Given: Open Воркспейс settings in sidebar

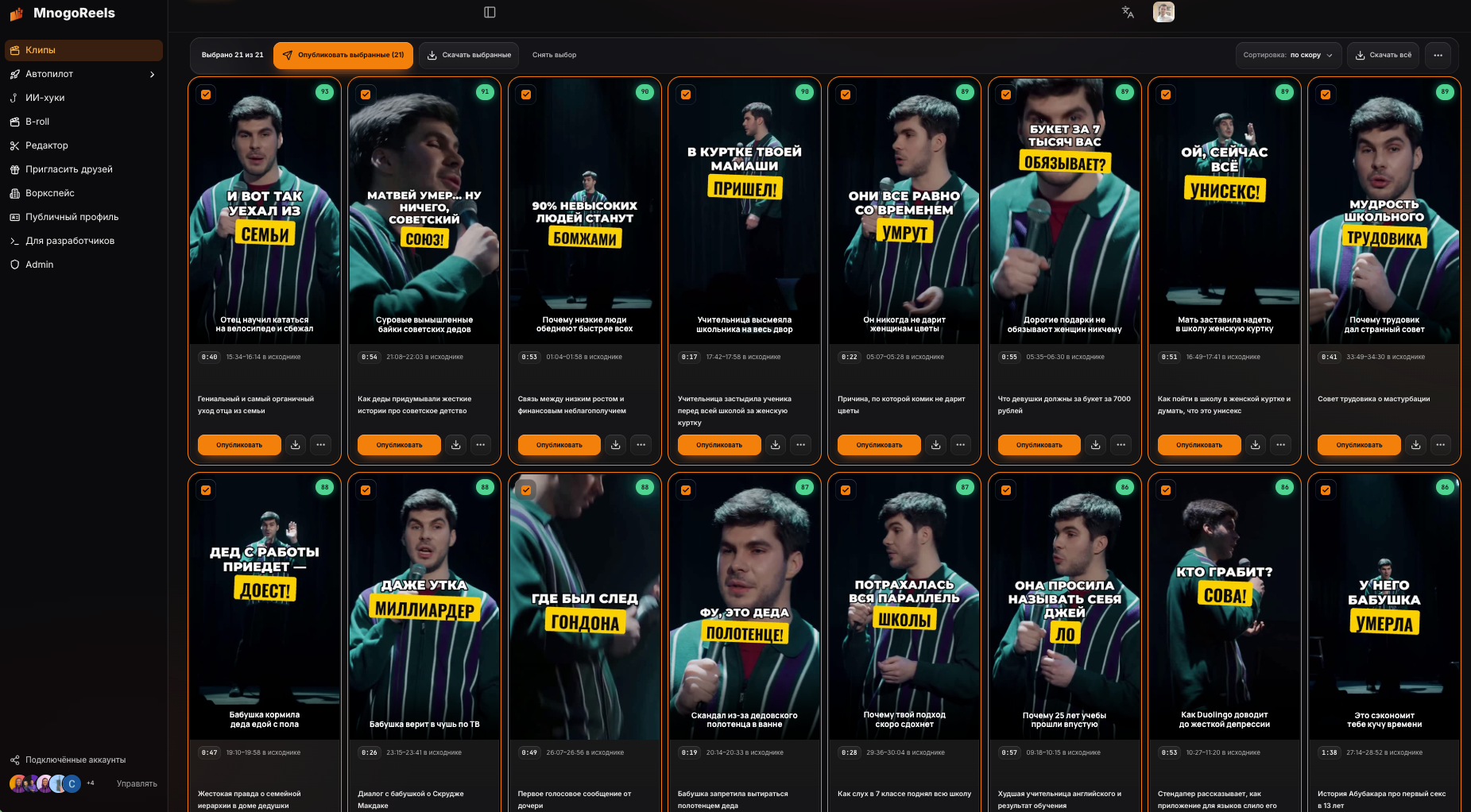Looking at the screenshot, I should [x=83, y=193].
